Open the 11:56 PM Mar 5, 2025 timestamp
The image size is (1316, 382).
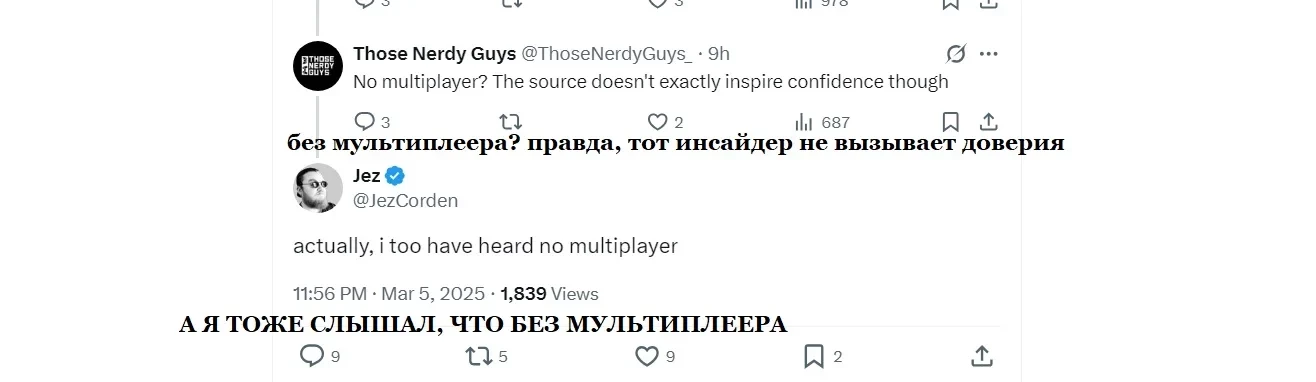click(389, 294)
